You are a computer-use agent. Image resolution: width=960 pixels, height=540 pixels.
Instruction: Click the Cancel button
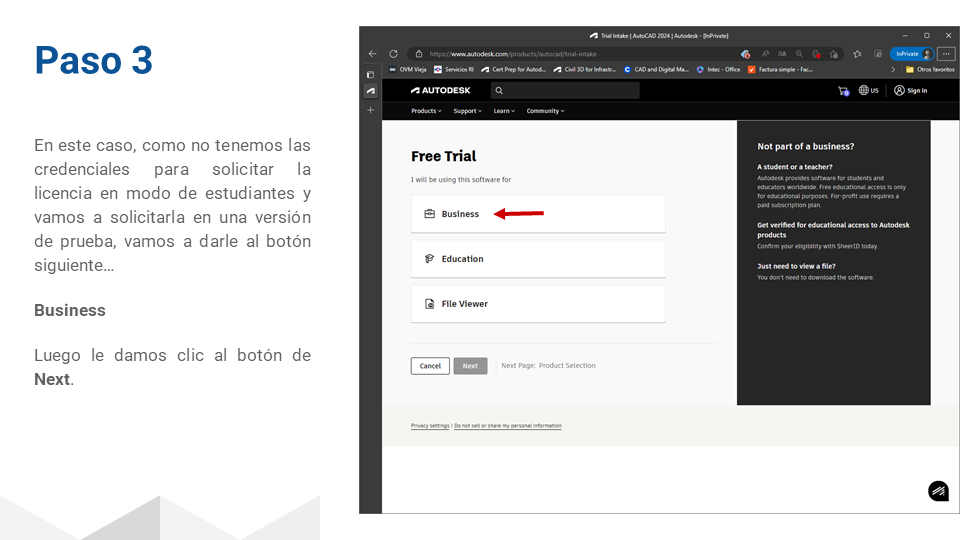pos(430,366)
